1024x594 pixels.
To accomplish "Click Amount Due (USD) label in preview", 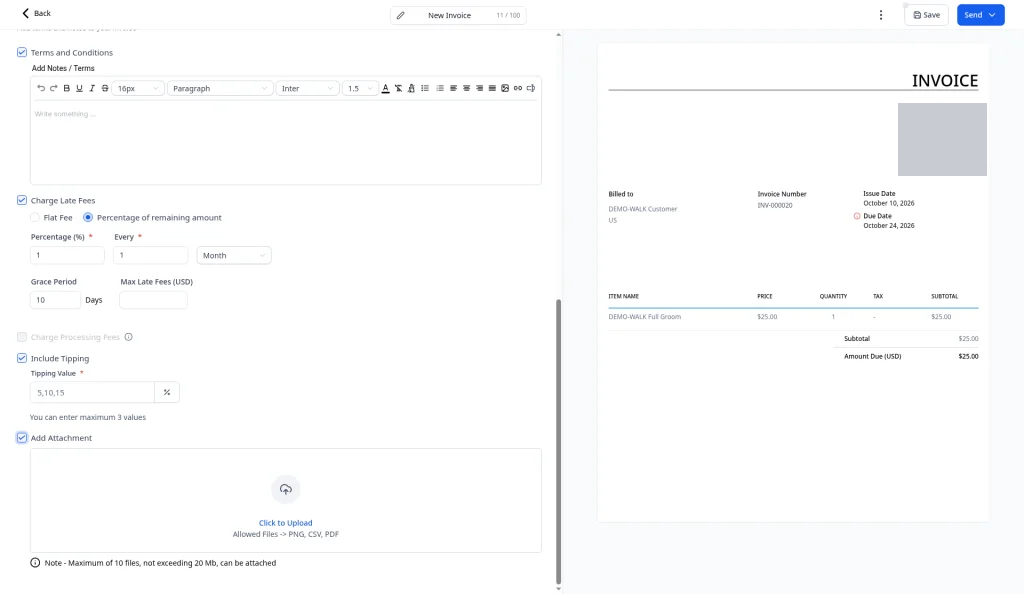I will [872, 356].
